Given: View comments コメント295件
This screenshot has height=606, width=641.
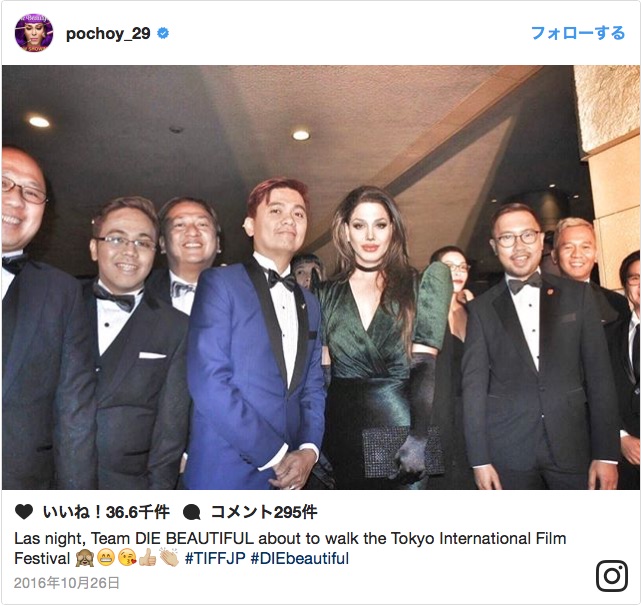Looking at the screenshot, I should [264, 512].
